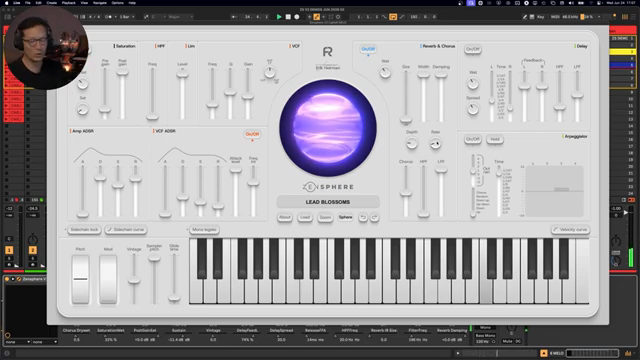Select track 2 activator button in mixer

33,250
